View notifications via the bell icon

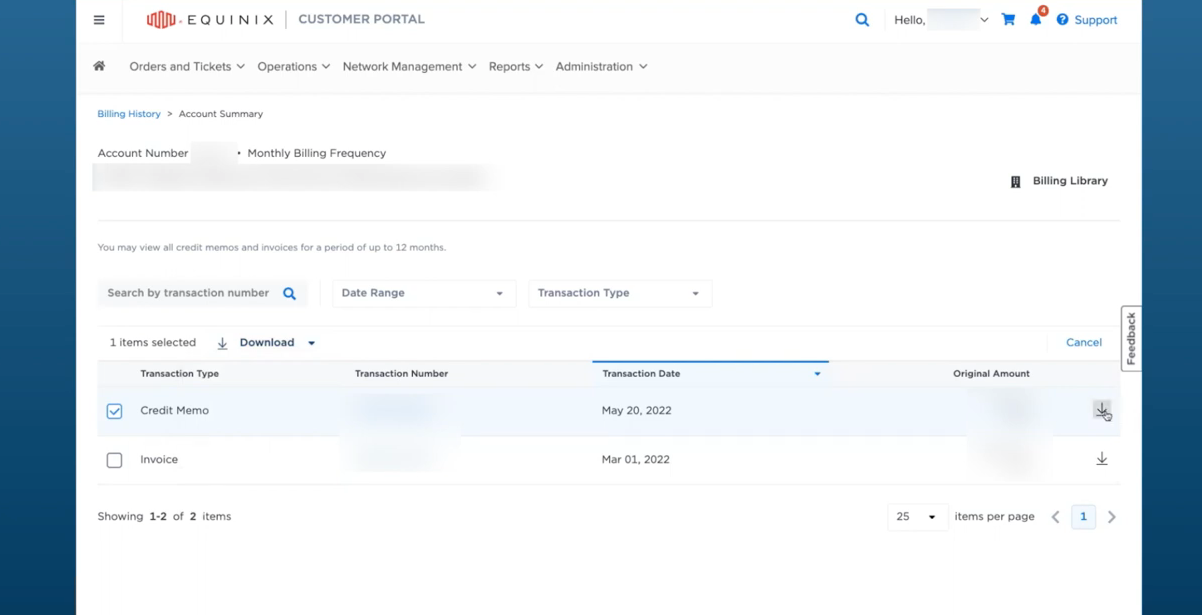pos(1036,20)
